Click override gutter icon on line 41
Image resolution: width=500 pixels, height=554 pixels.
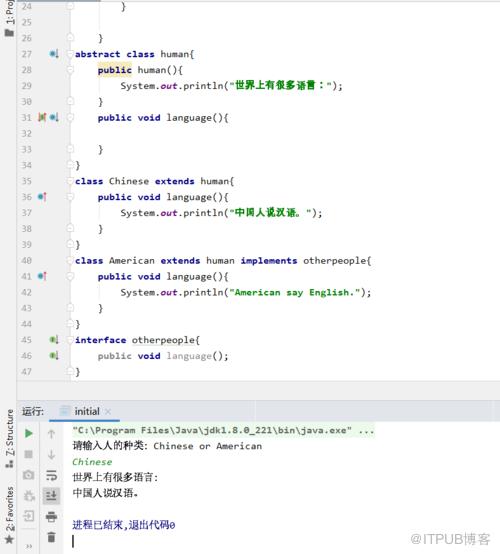(x=42, y=276)
